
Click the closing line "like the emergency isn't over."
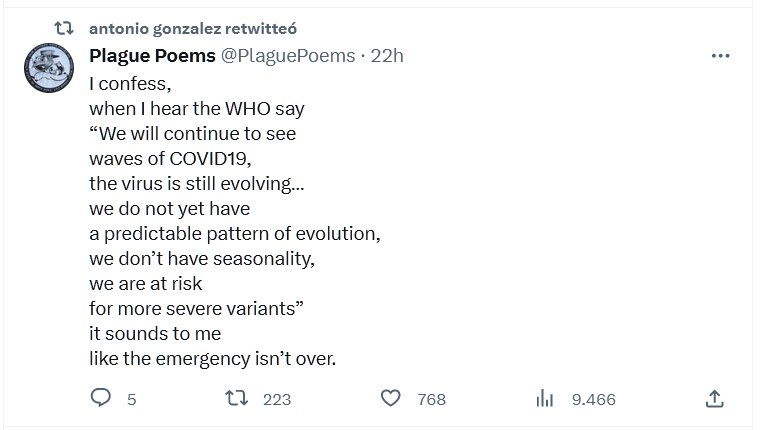pos(212,359)
